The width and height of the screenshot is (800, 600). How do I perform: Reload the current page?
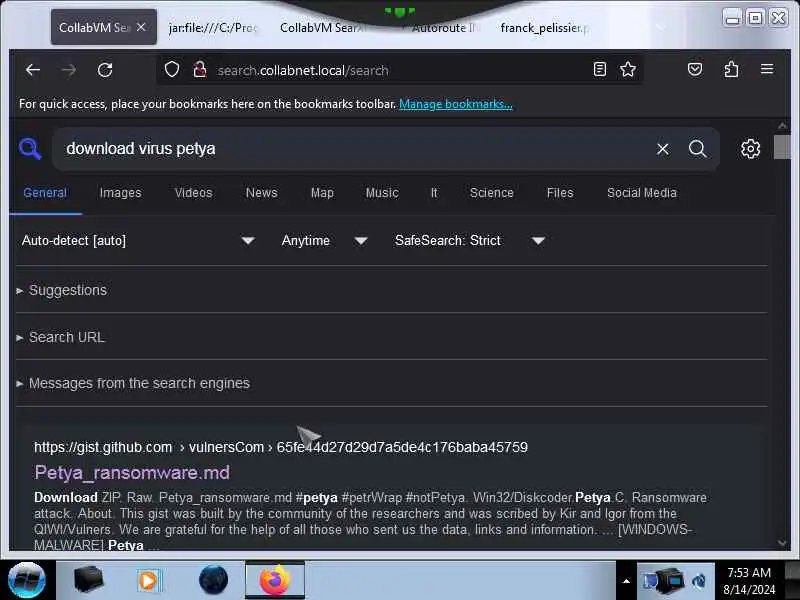point(105,70)
